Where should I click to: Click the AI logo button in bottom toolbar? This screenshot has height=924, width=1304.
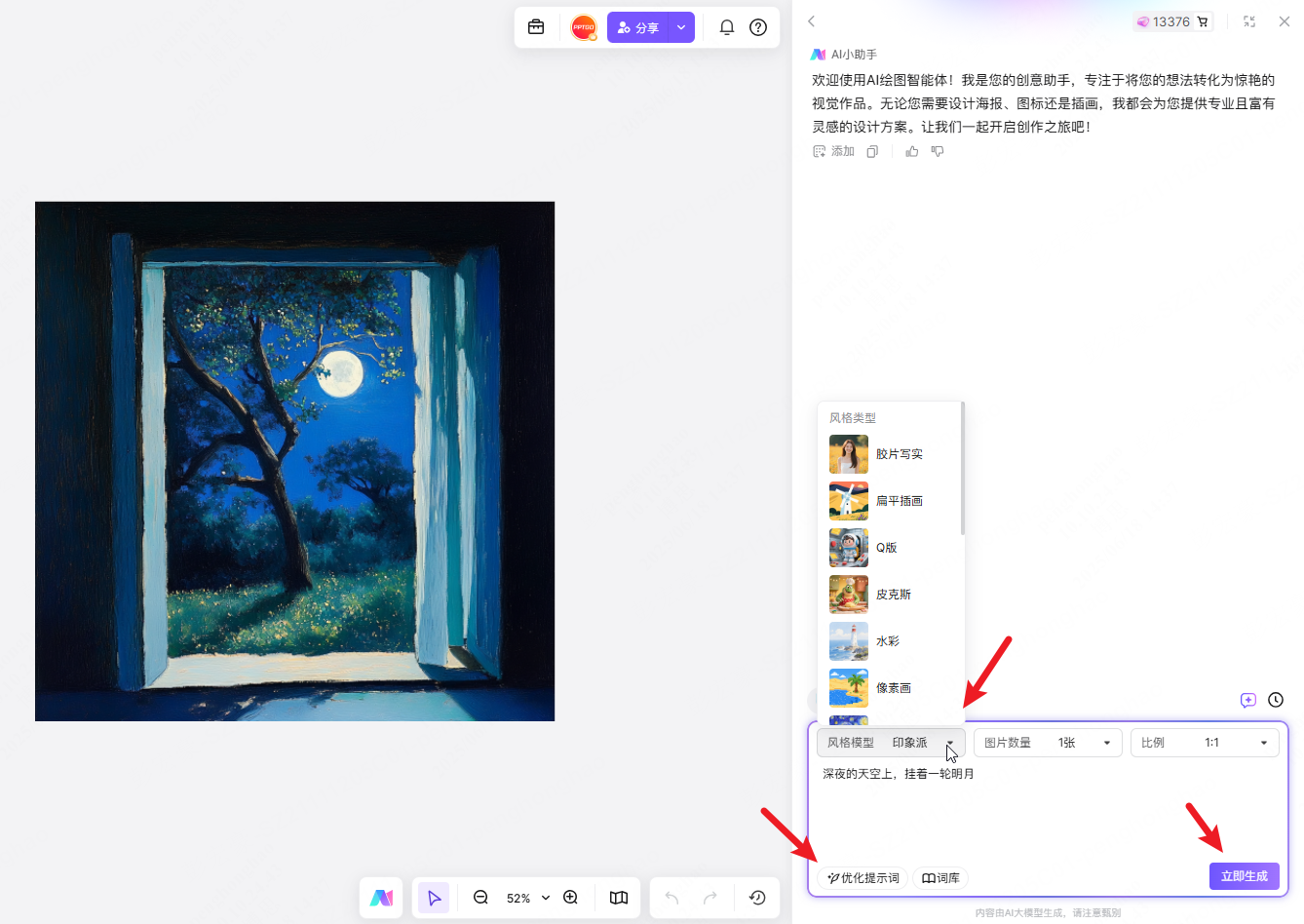(x=381, y=898)
